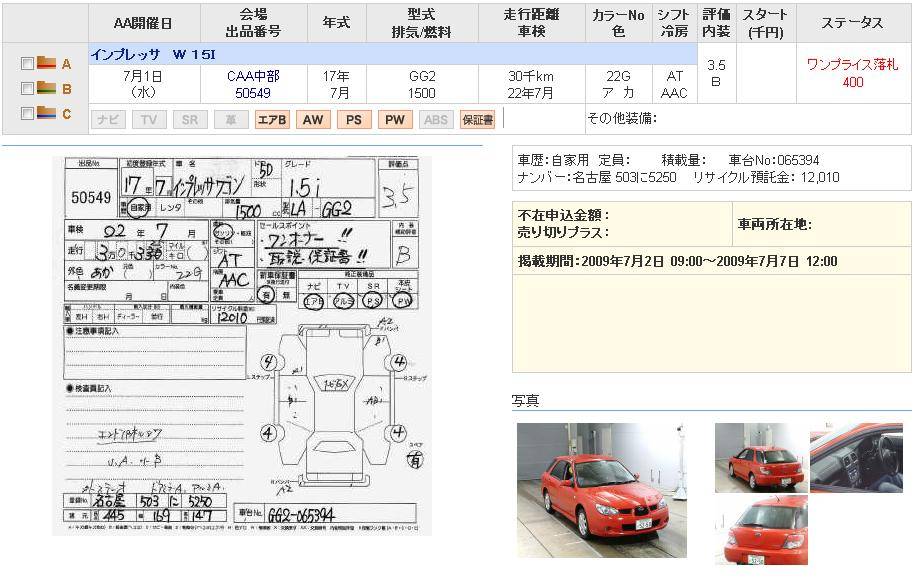Click the 車台No:065394 text

(x=774, y=160)
